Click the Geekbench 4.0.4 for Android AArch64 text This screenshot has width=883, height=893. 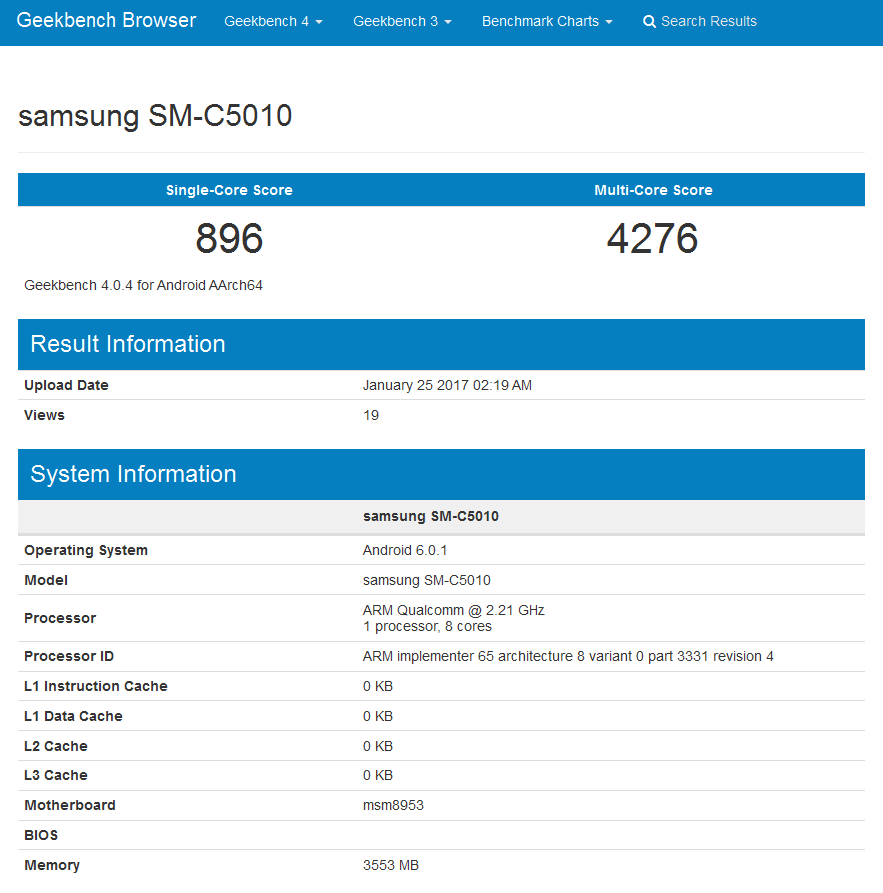[x=143, y=285]
